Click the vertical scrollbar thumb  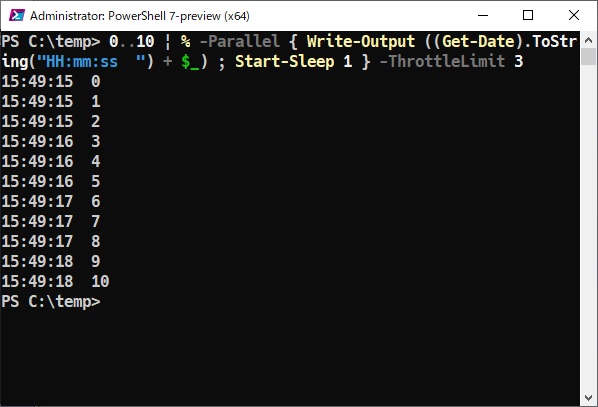tap(588, 56)
